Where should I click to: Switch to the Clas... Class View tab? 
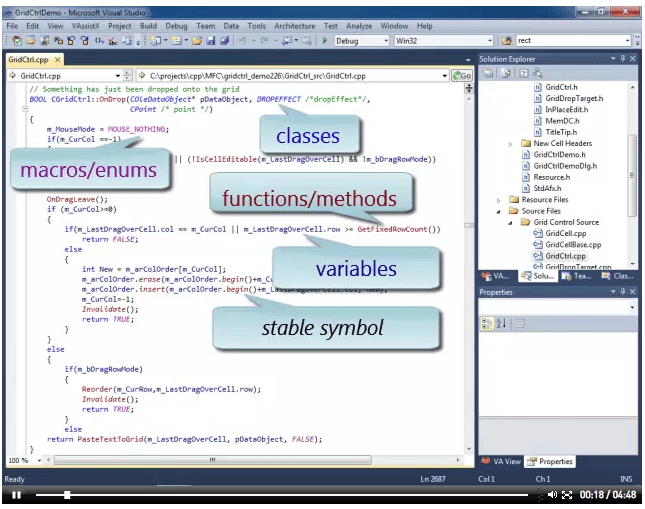(617, 276)
